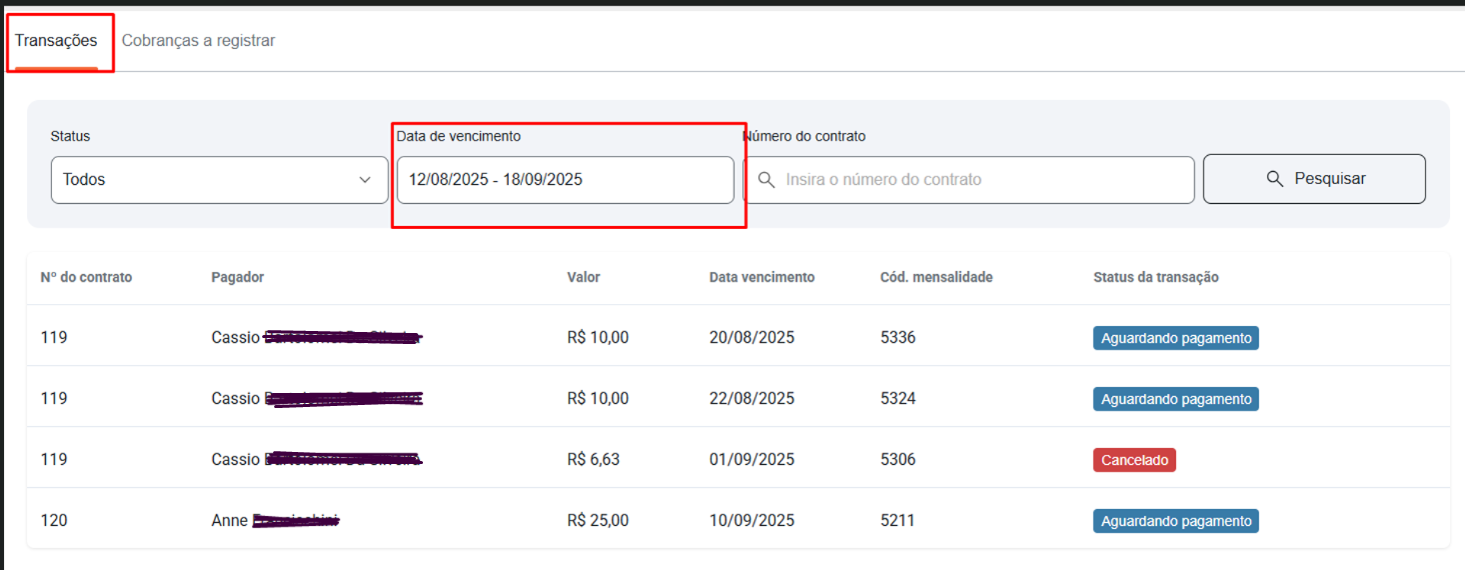Image resolution: width=1465 pixels, height=570 pixels.
Task: Focus the Número do contrato input field
Action: pos(980,180)
